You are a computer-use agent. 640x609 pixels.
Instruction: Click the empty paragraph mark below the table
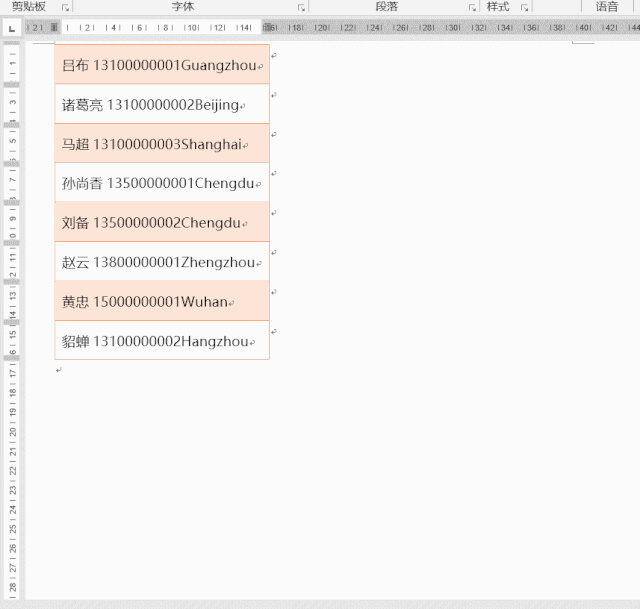tap(59, 370)
